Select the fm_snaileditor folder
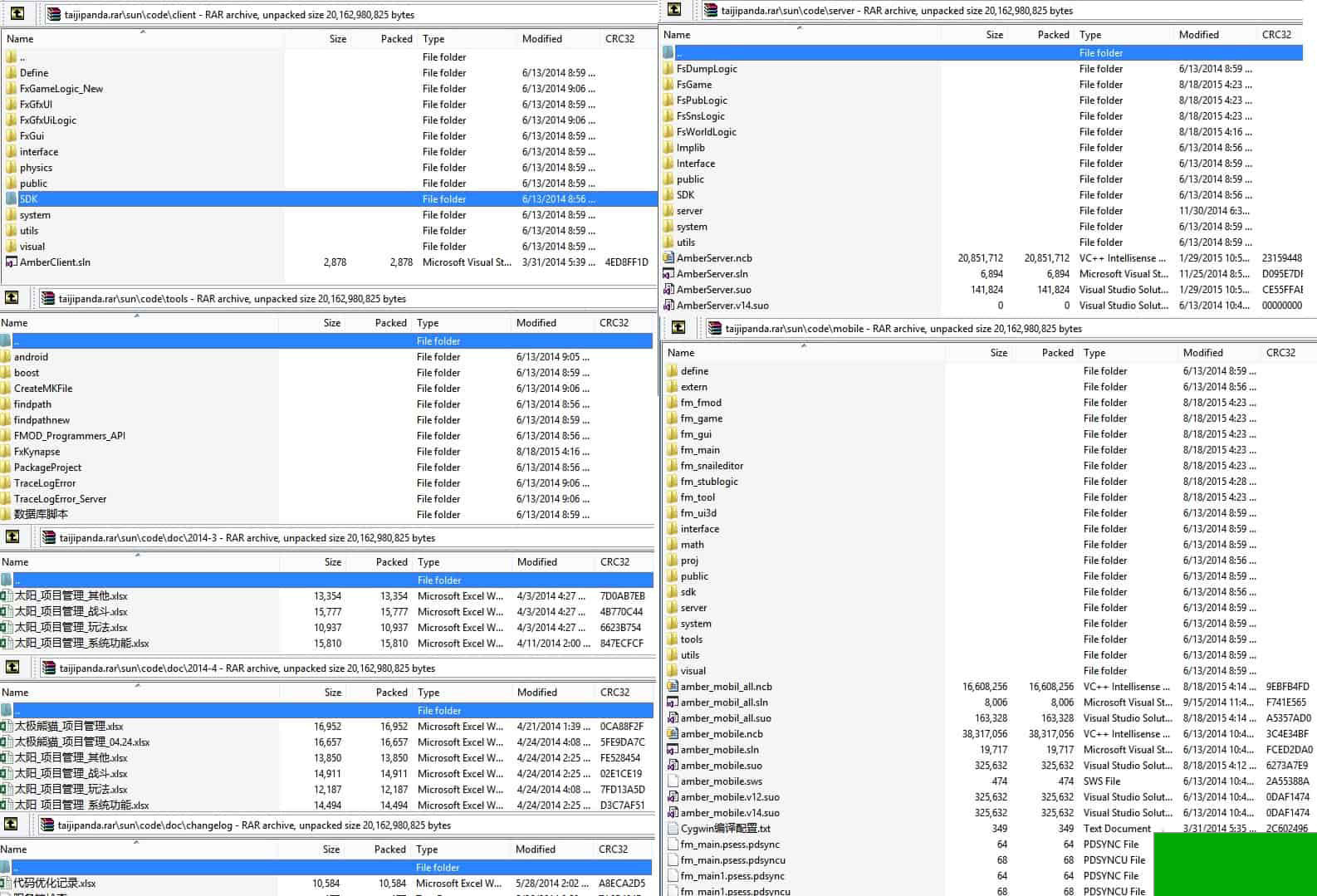 [x=711, y=466]
